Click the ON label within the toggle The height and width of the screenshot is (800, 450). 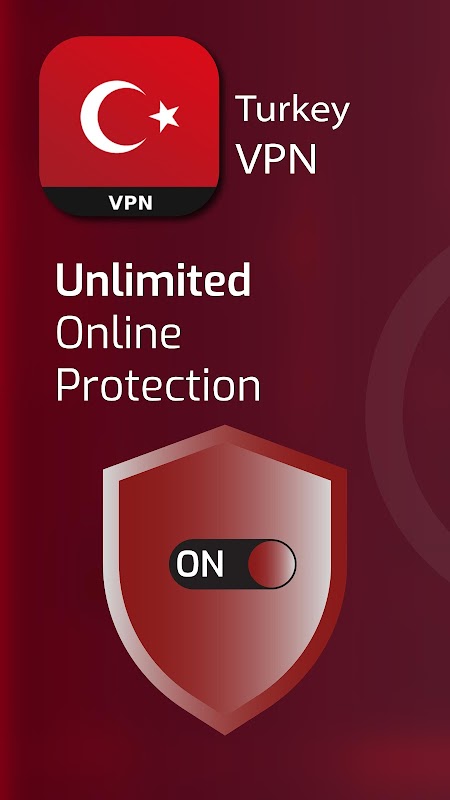[x=200, y=564]
